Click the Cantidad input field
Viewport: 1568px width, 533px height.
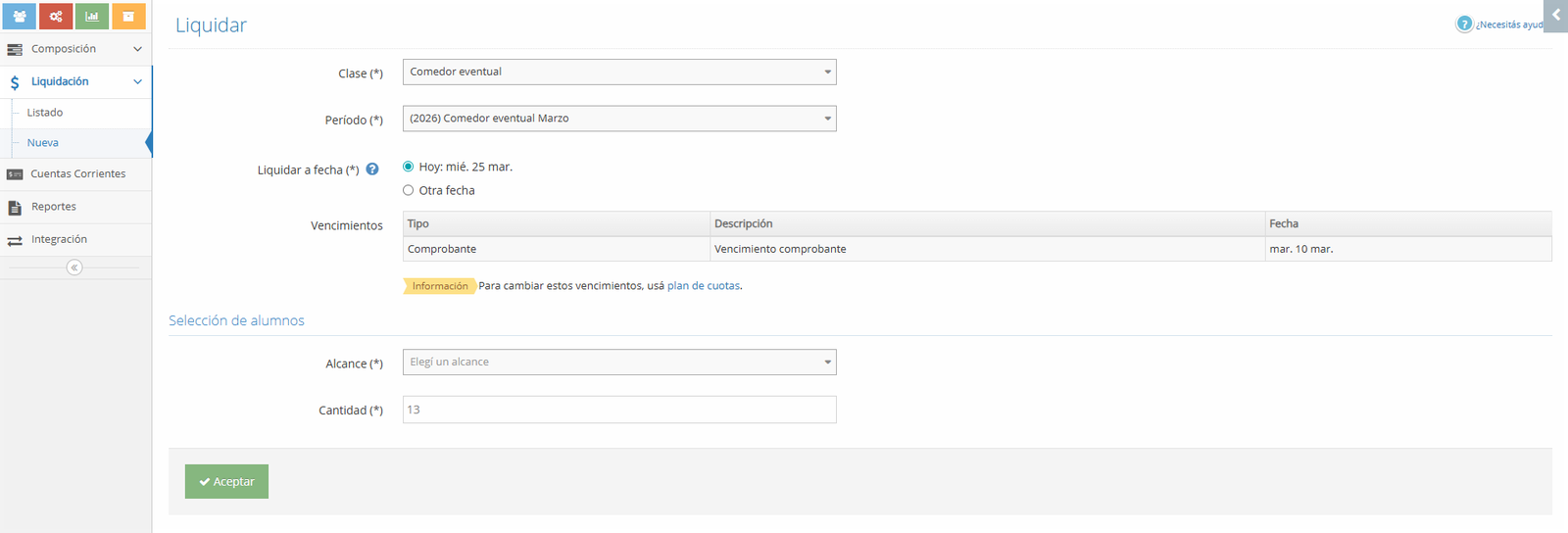619,410
